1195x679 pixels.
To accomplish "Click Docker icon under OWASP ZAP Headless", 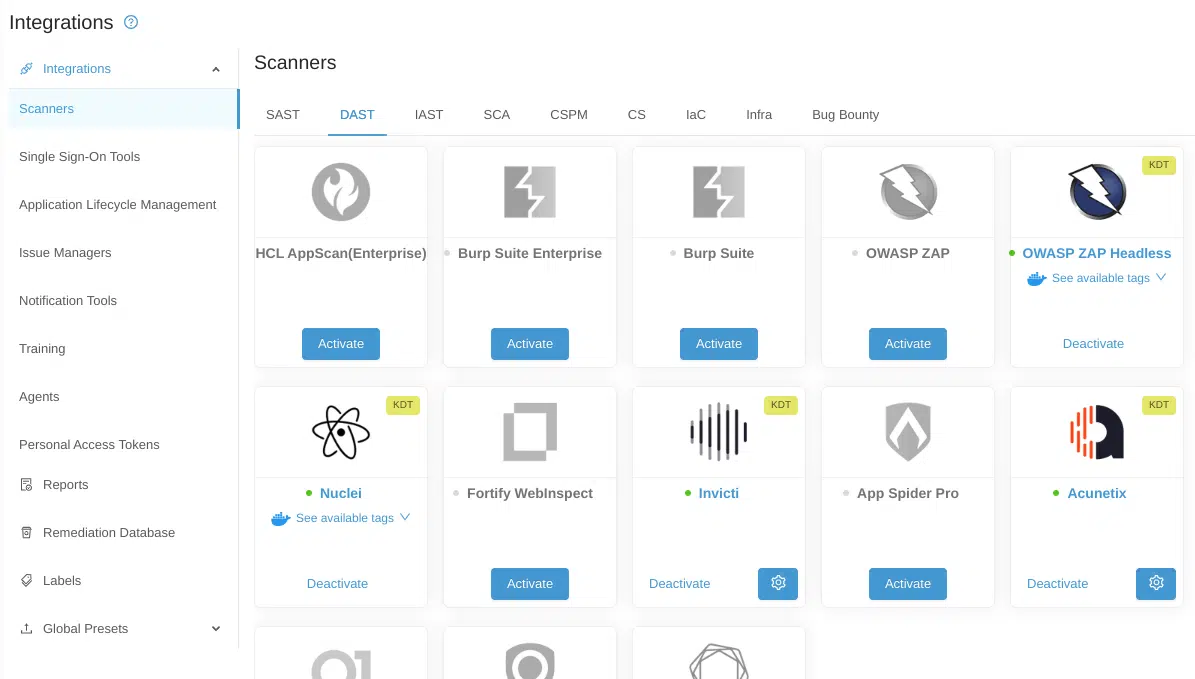I will [x=1036, y=279].
